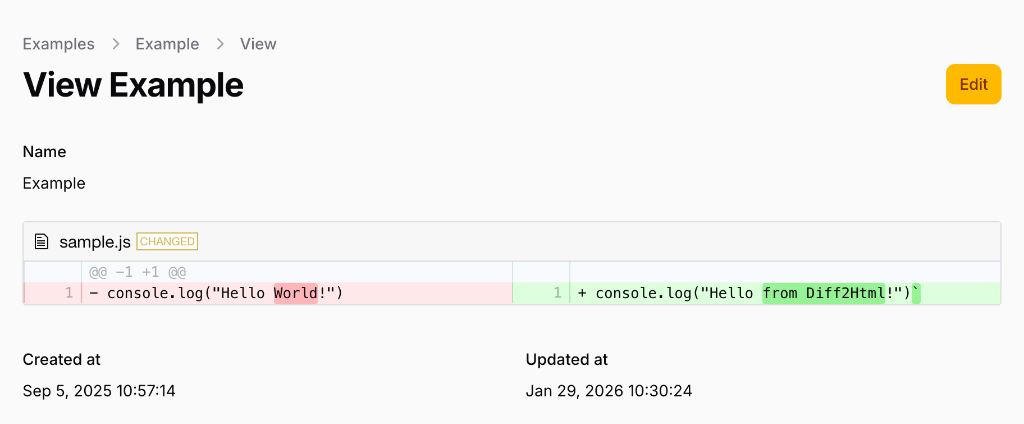This screenshot has width=1024, height=424.
Task: Select the sample.js file name
Action: 95,241
